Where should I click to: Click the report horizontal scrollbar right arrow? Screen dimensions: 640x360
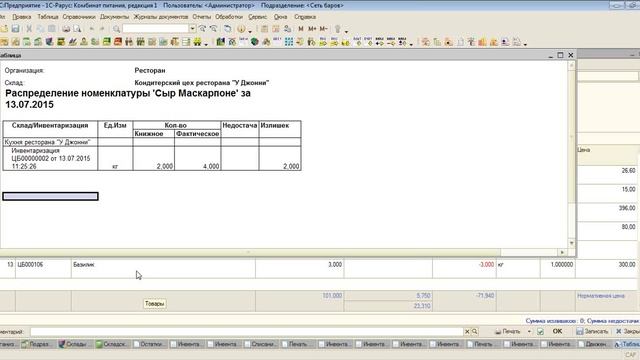point(562,253)
